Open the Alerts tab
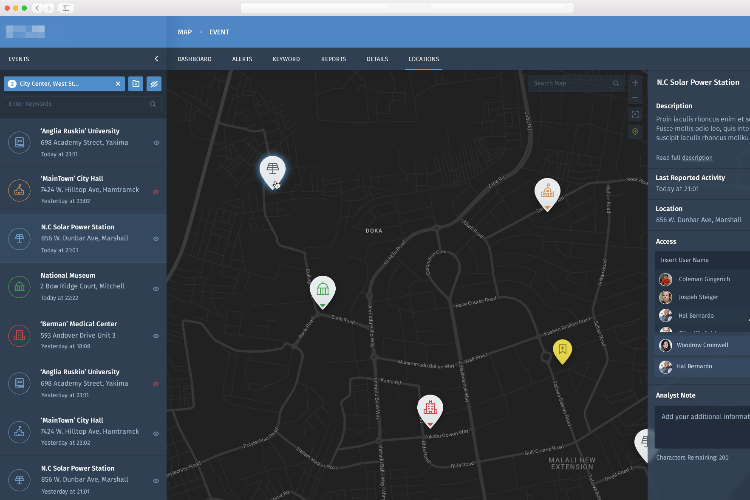750x500 pixels. tap(242, 59)
